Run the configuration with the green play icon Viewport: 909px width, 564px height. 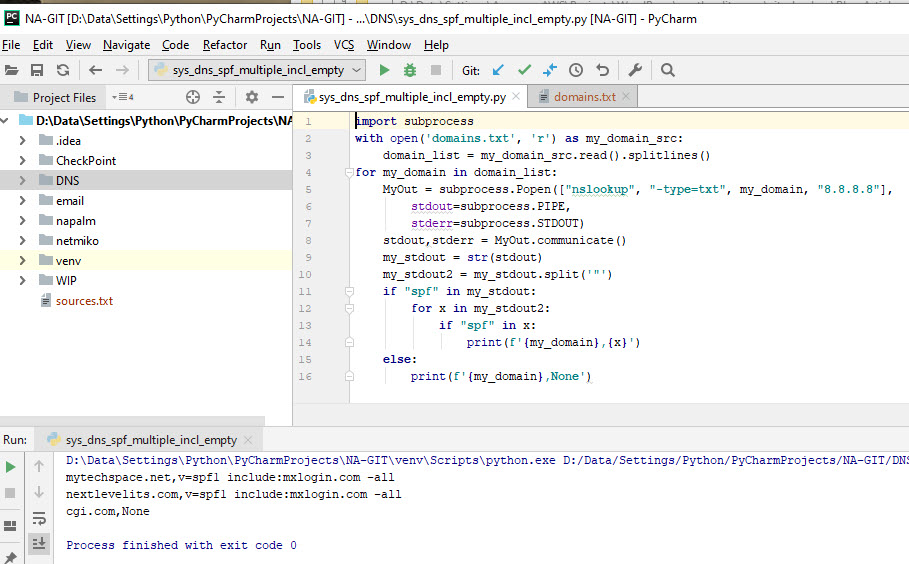click(384, 70)
